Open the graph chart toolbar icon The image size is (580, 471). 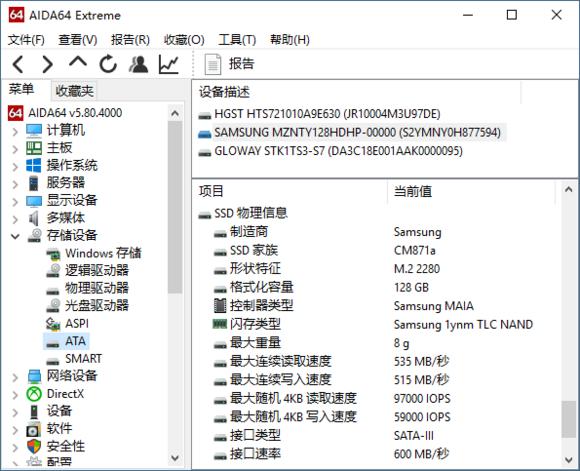pos(169,64)
